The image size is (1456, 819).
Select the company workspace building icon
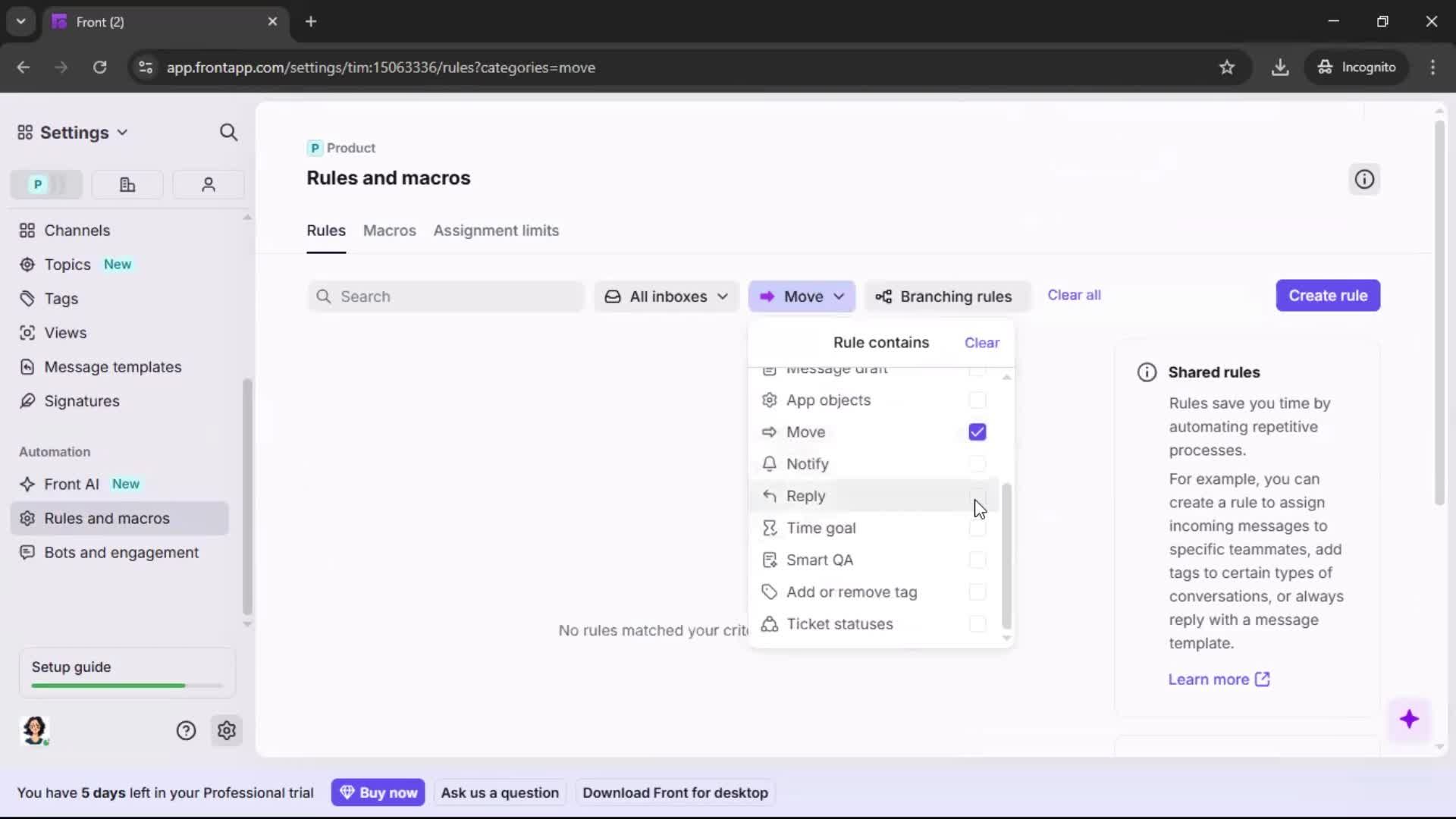(127, 184)
